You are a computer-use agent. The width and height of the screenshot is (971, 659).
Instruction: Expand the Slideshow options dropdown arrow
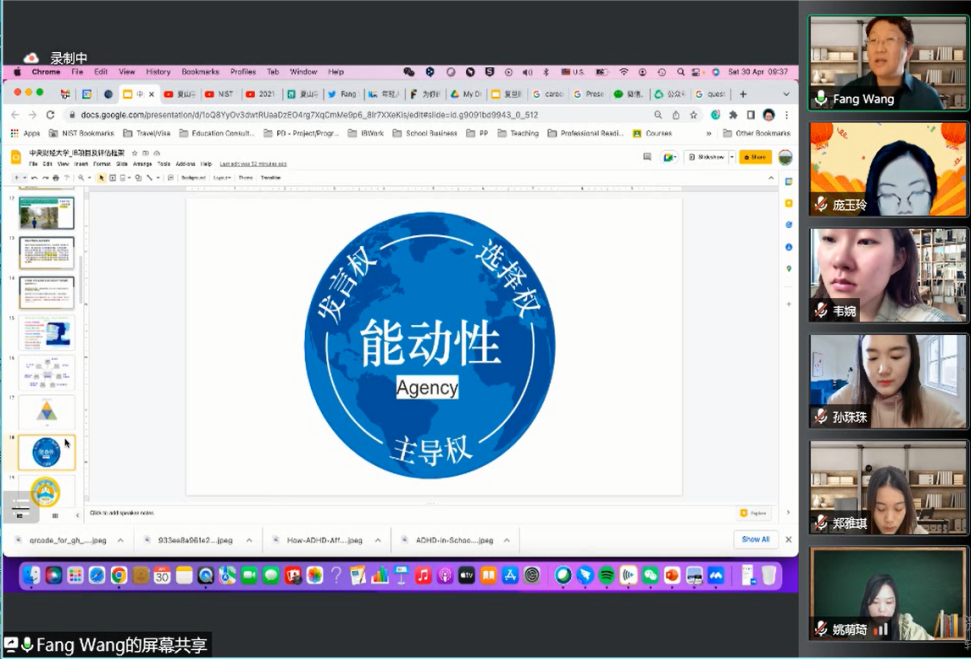pos(731,157)
